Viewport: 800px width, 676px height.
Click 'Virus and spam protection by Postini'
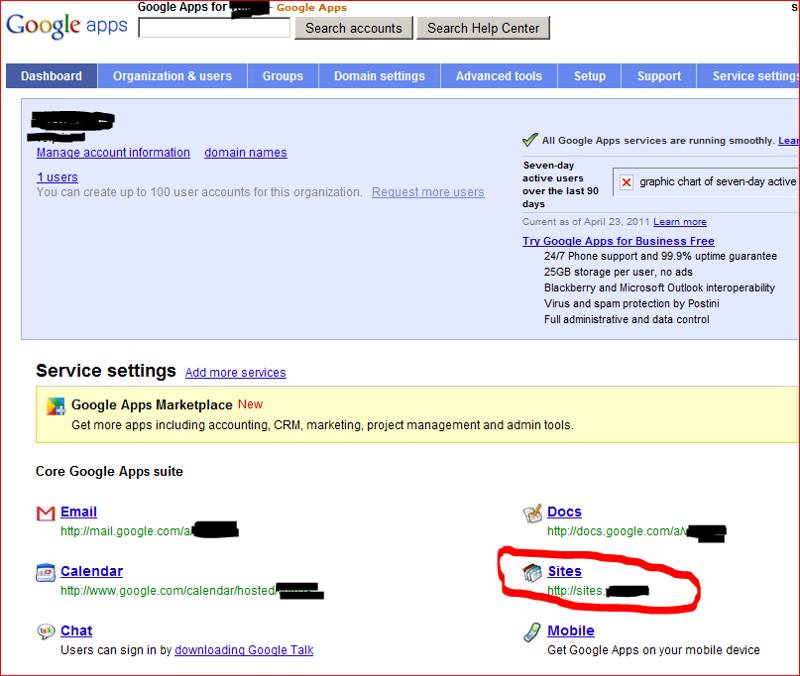(632, 304)
